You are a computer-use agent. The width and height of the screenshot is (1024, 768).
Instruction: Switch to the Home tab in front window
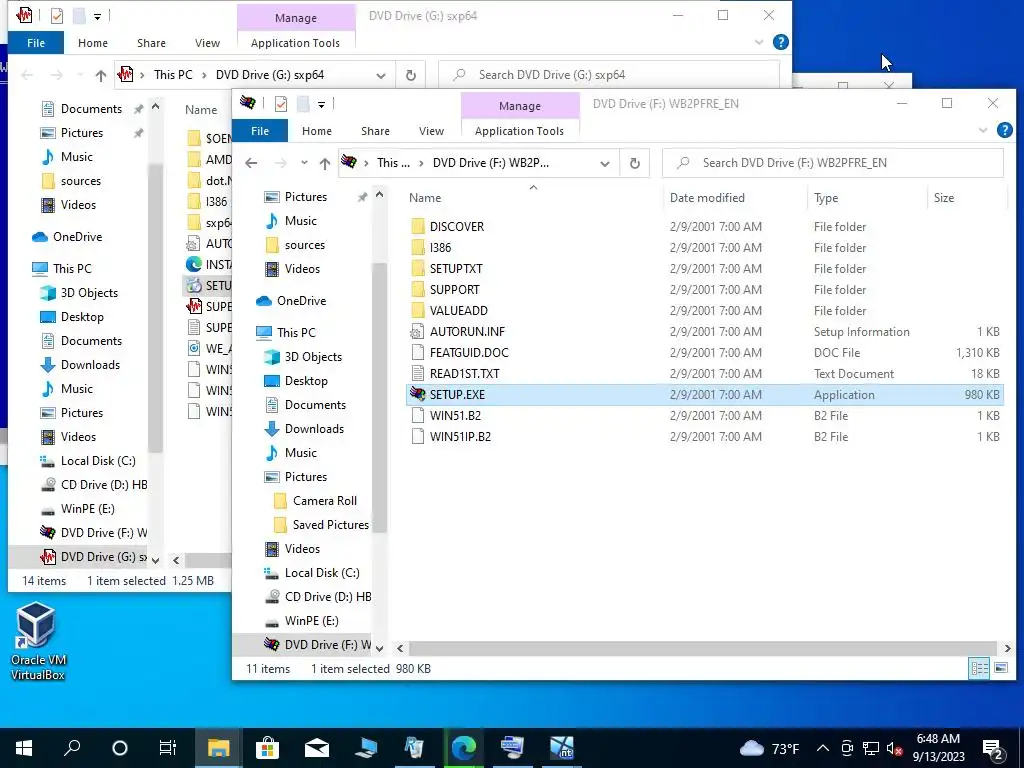(317, 131)
